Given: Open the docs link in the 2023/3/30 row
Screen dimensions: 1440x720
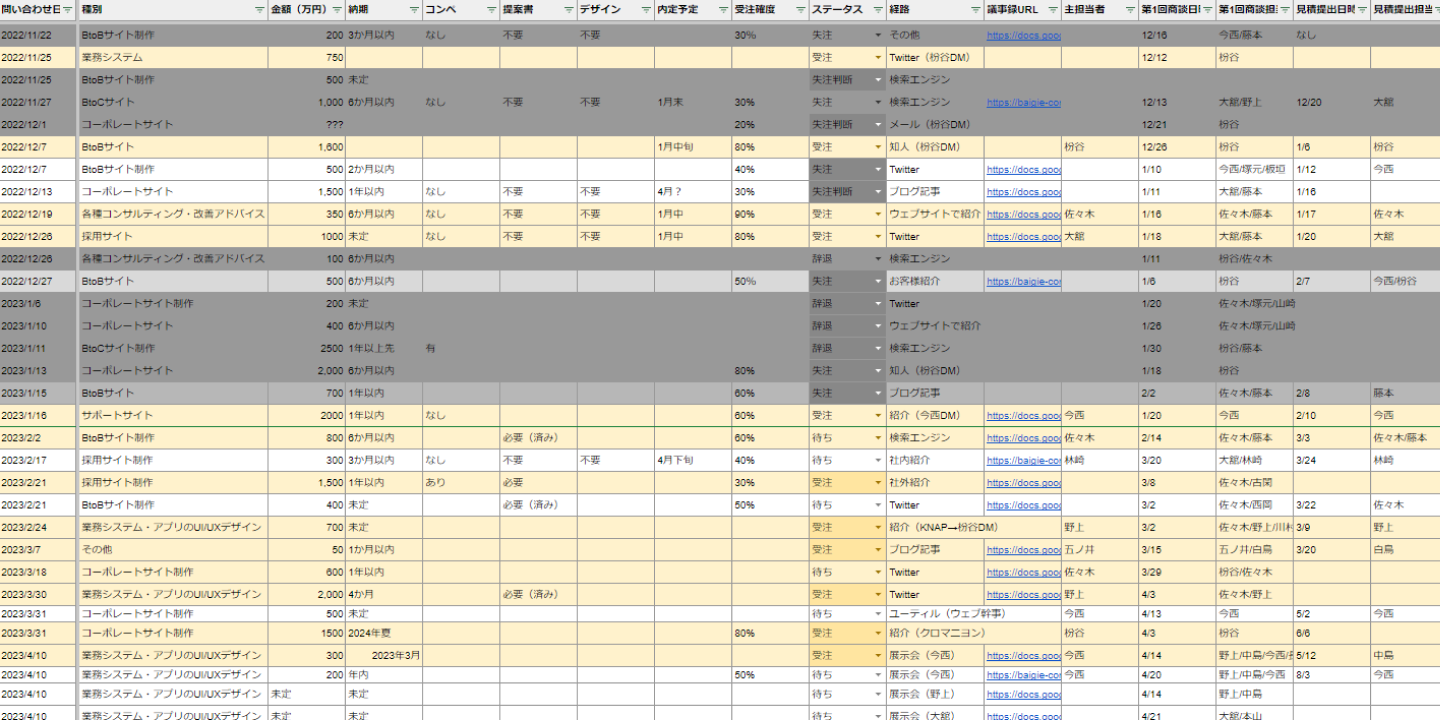Looking at the screenshot, I should click(1023, 594).
